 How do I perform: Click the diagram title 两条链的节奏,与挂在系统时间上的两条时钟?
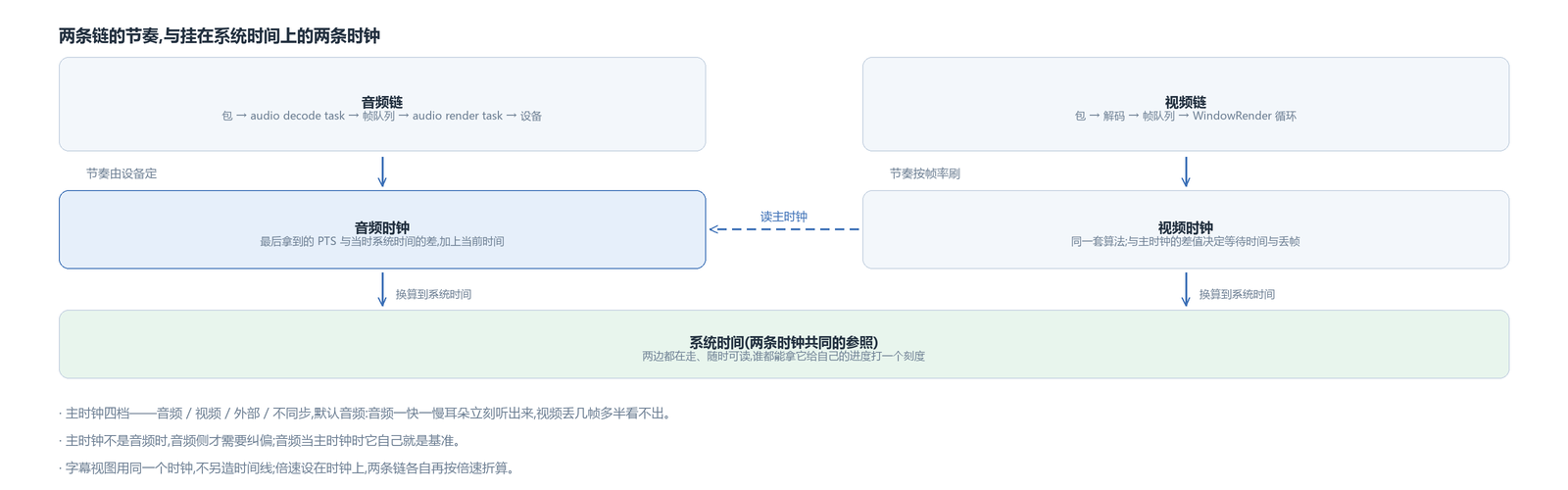(x=220, y=36)
